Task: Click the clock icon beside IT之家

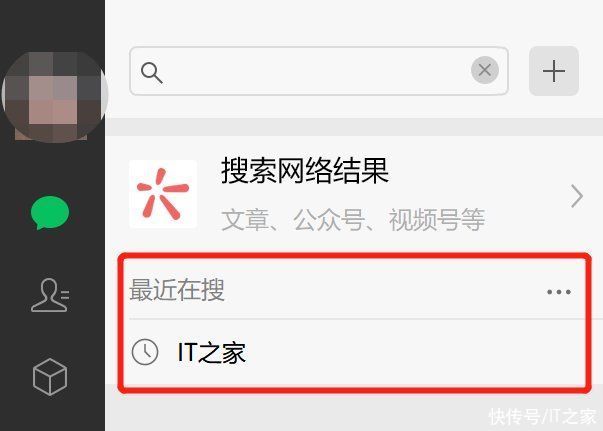Action: coord(145,352)
